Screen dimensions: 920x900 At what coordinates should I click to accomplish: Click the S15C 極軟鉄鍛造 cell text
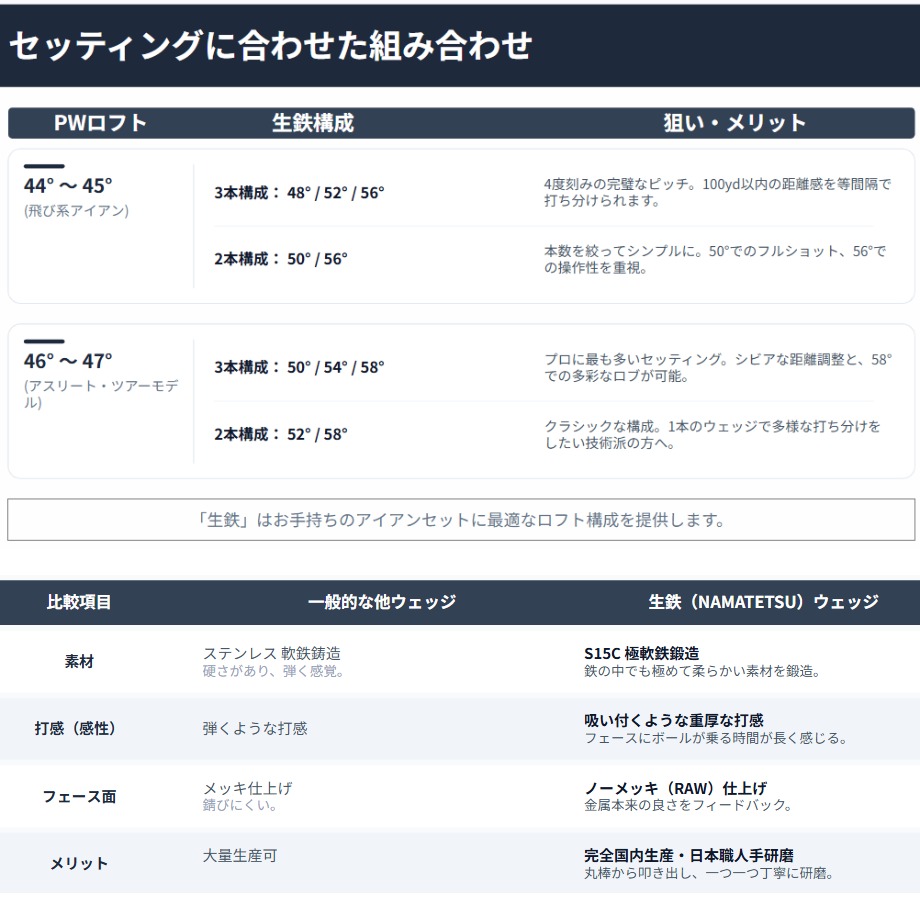(x=641, y=654)
